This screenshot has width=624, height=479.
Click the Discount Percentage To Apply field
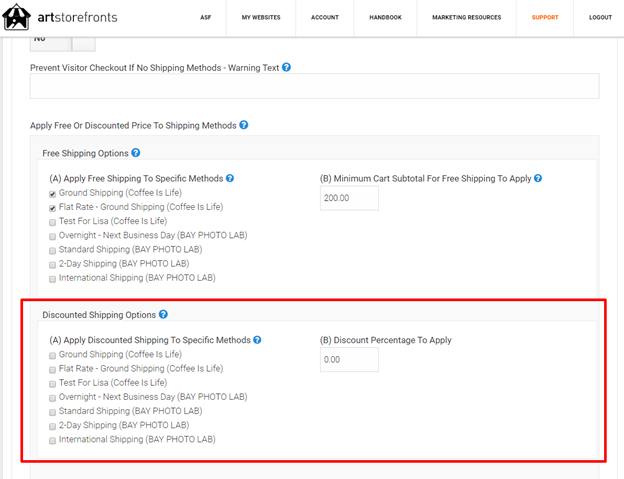(349, 360)
